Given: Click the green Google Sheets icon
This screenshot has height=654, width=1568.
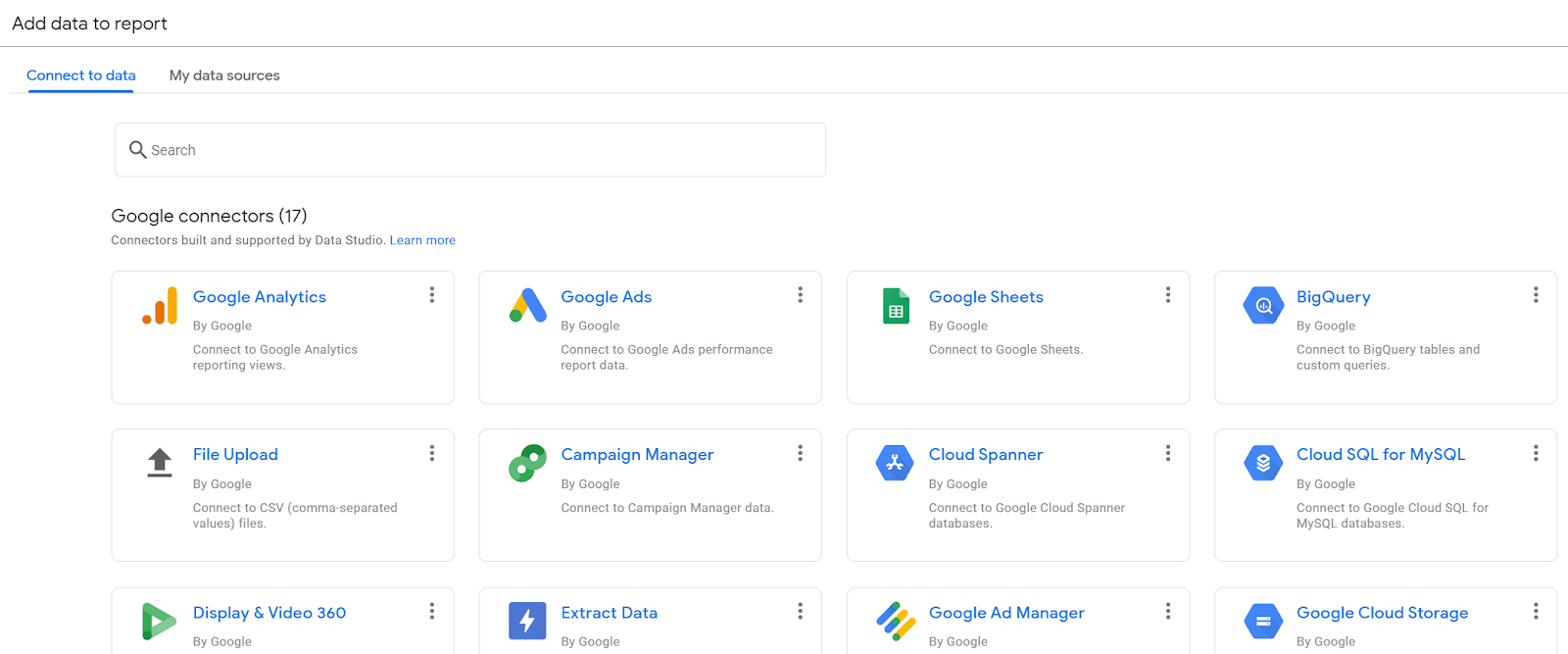Looking at the screenshot, I should [896, 306].
